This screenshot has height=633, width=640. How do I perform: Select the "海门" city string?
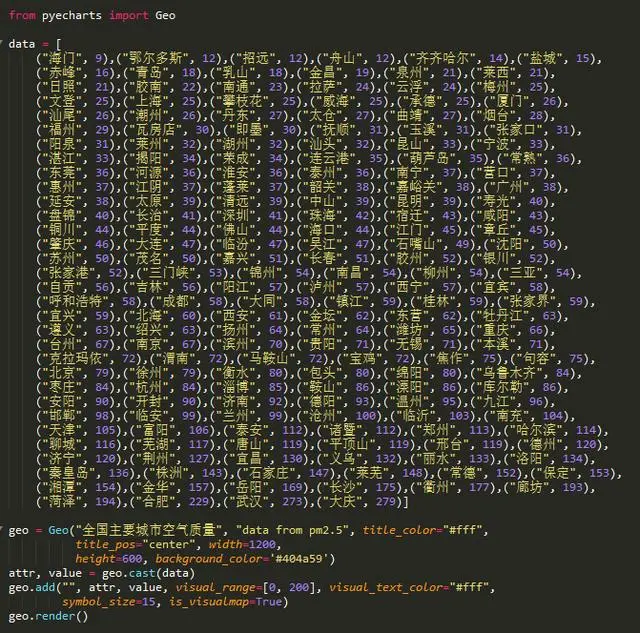pyautogui.click(x=62, y=58)
